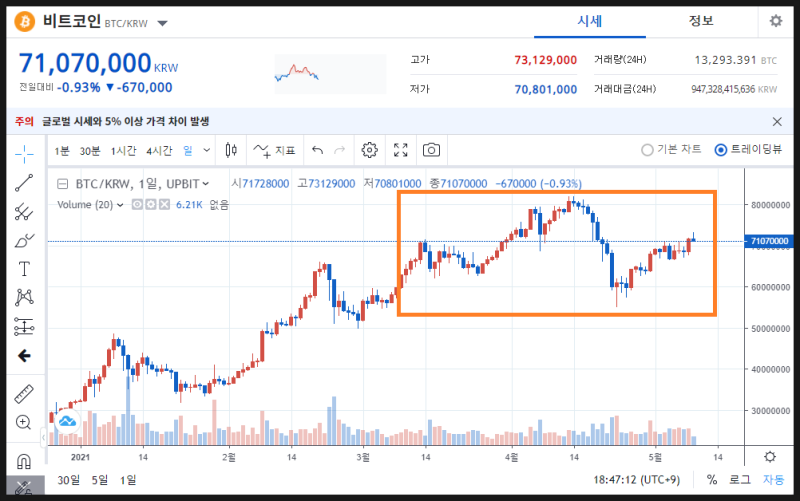Select the XABCD pattern tool

24,297
